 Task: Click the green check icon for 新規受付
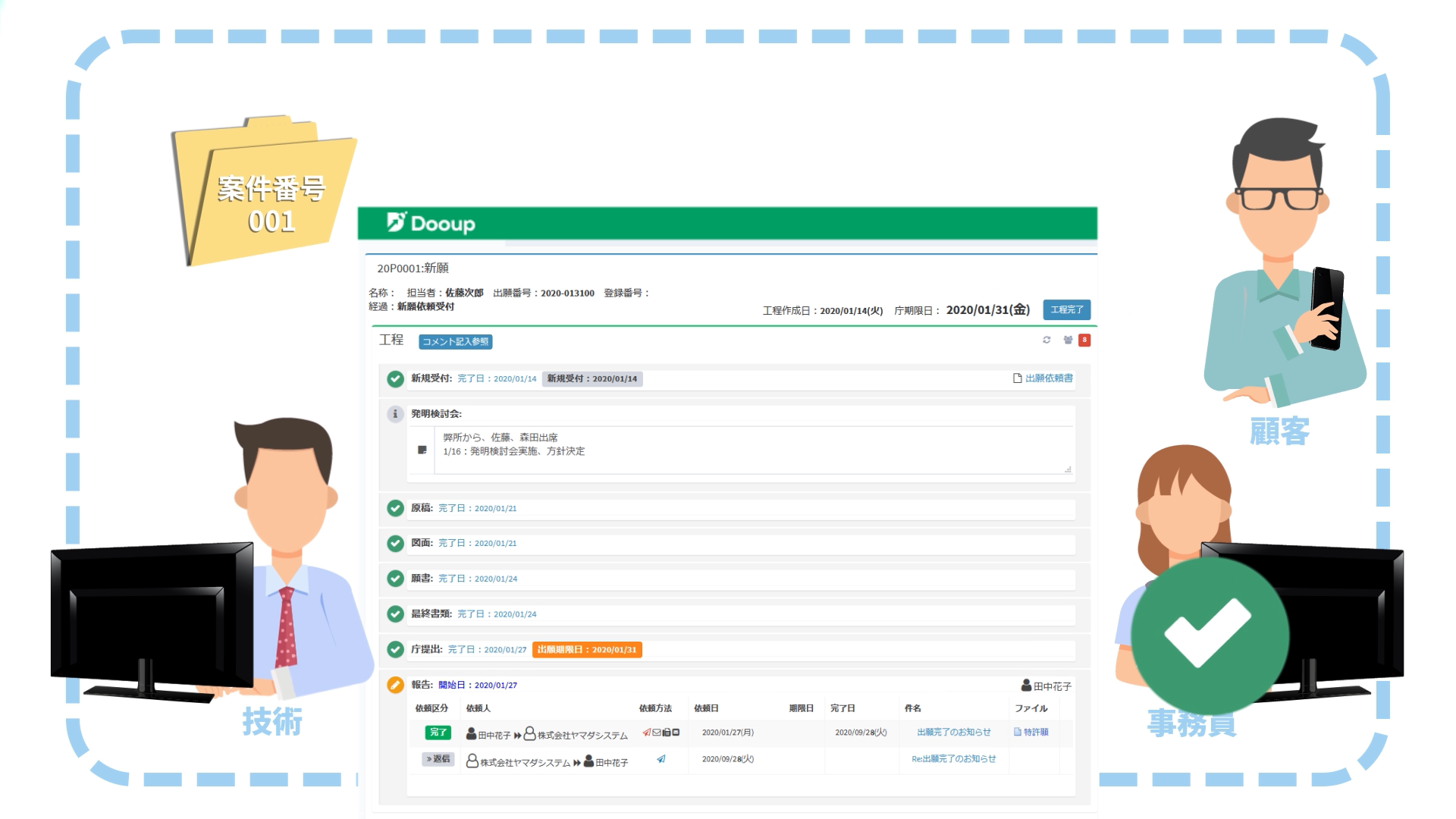pos(395,378)
